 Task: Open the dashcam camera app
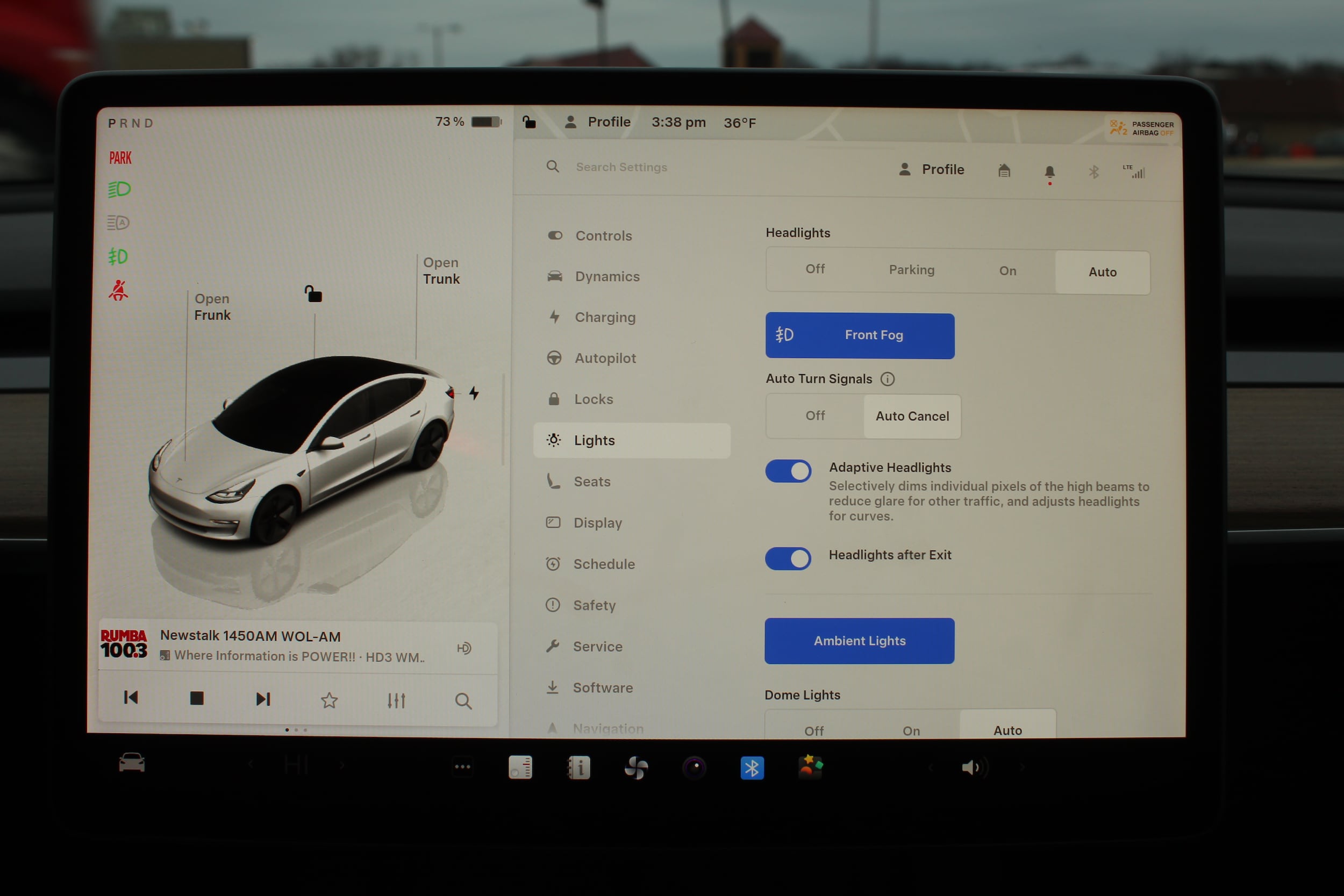point(694,768)
